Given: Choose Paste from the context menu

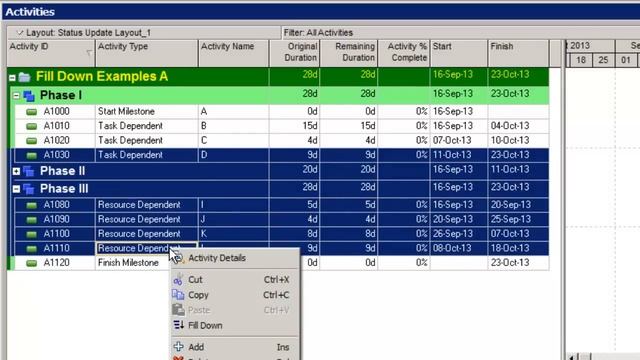Looking at the screenshot, I should coord(235,310).
